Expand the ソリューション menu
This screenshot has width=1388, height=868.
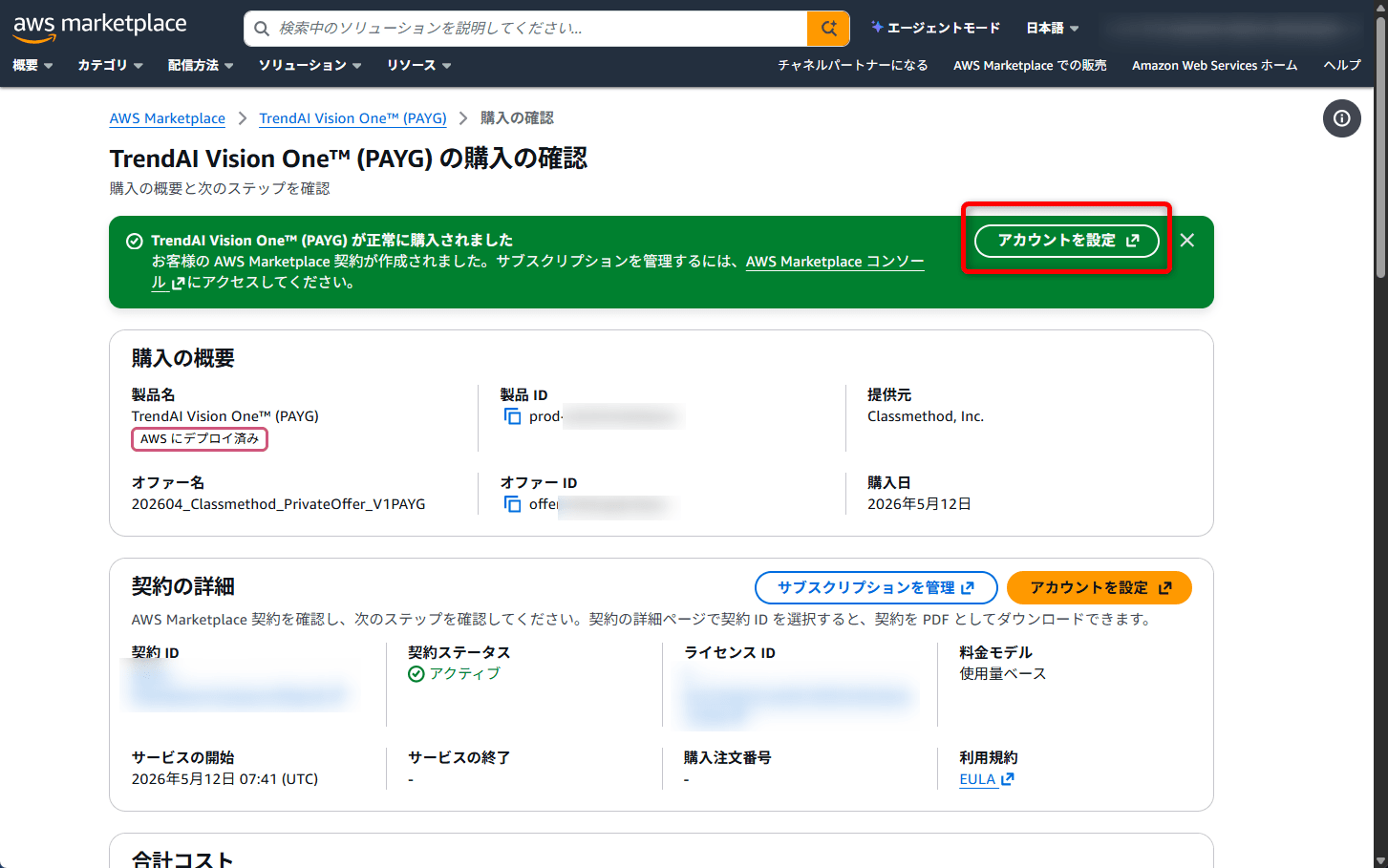(x=310, y=65)
